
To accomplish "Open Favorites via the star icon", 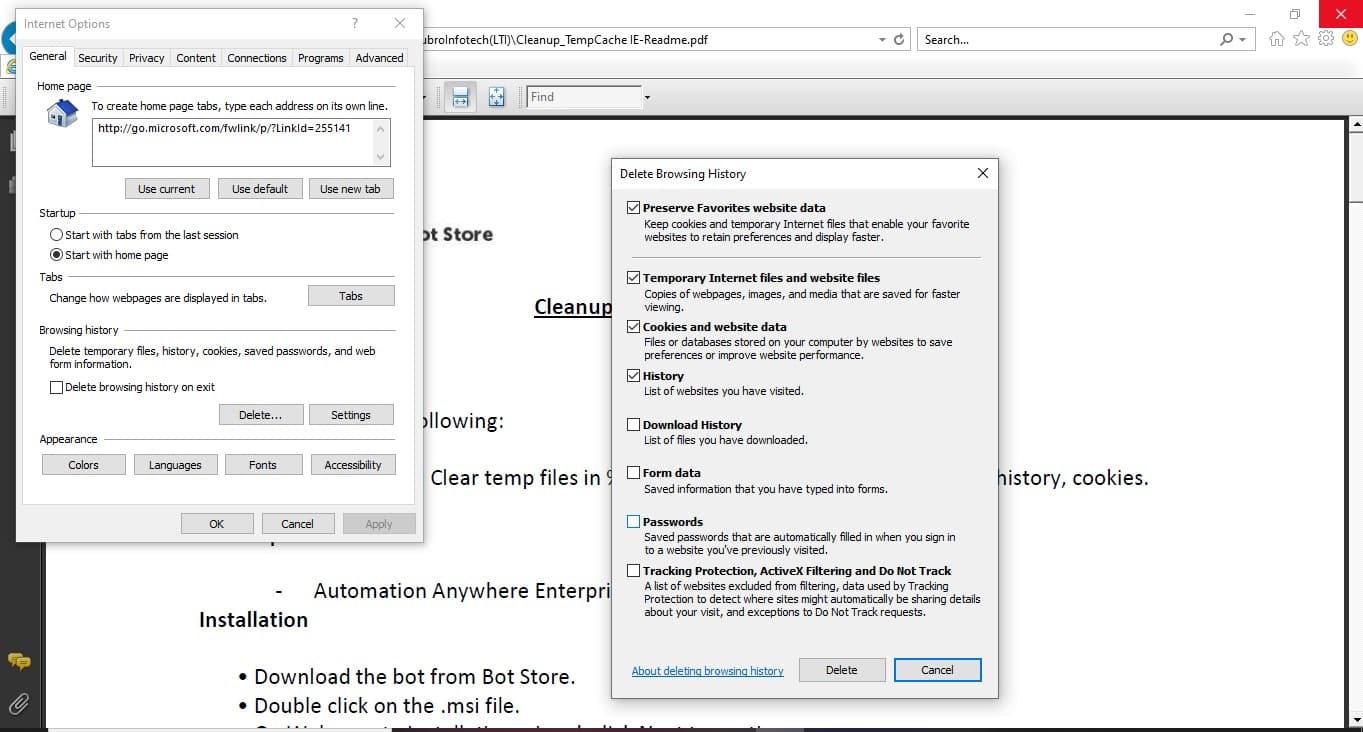I will coord(1301,39).
